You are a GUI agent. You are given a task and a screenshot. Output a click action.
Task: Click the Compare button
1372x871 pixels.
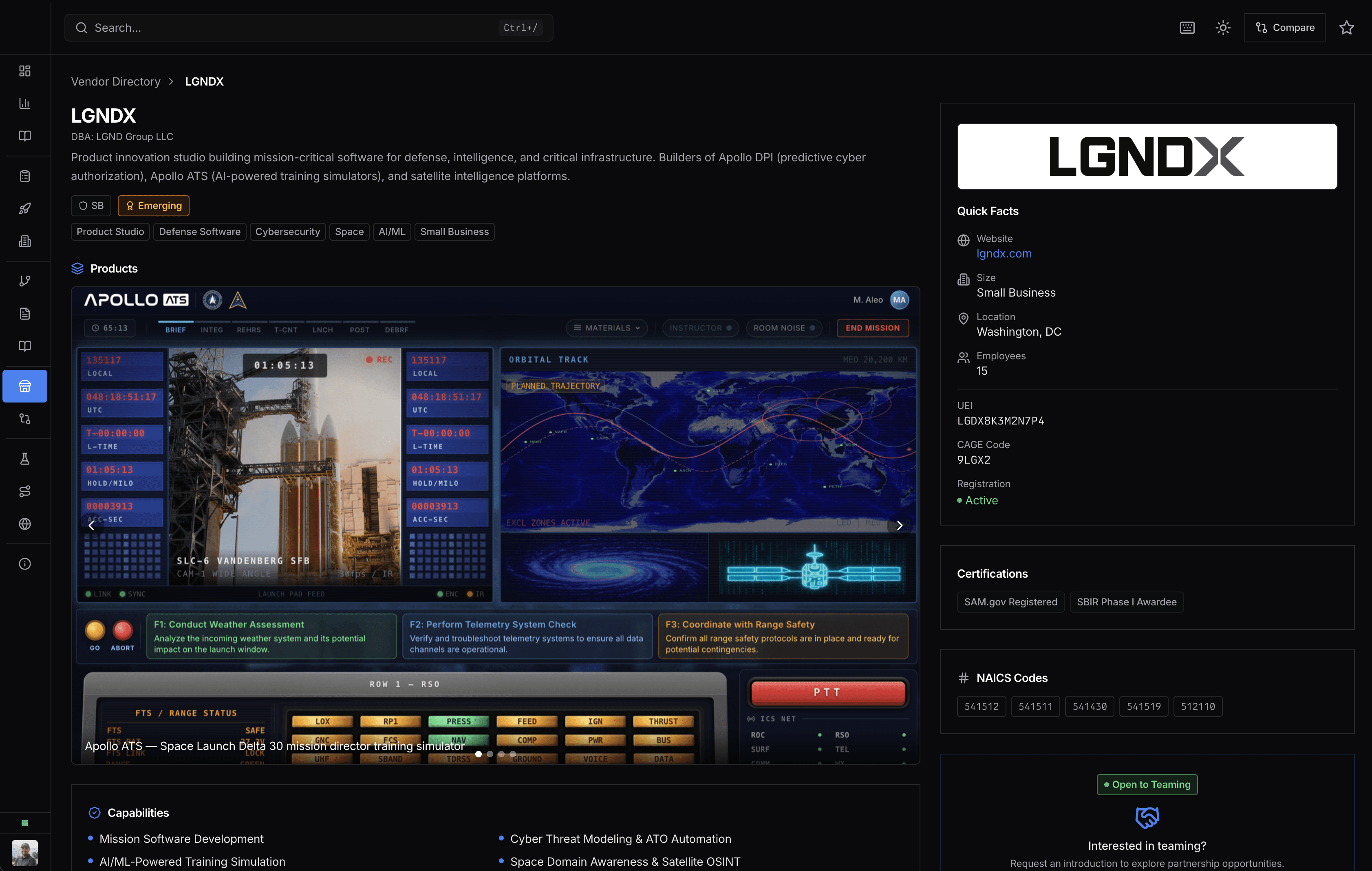click(x=1284, y=27)
